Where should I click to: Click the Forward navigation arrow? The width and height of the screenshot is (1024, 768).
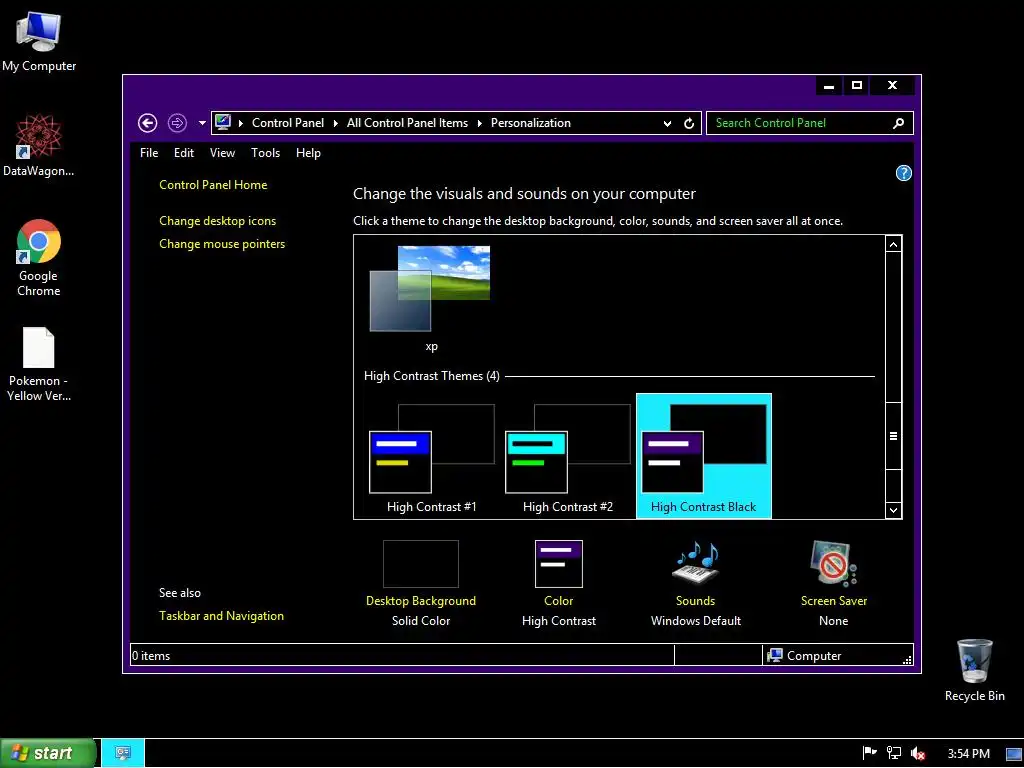point(177,123)
